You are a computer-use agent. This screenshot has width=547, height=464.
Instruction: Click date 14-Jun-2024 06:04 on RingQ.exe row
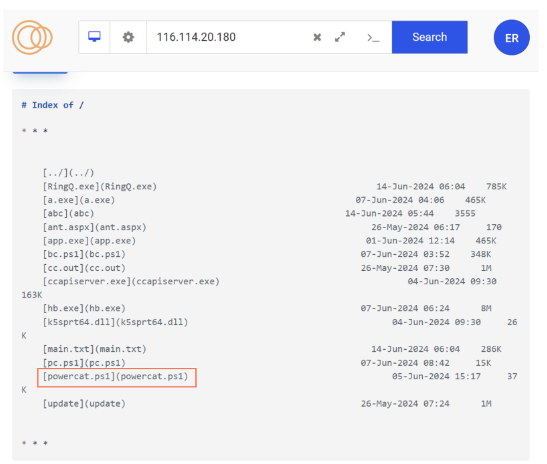pos(421,186)
